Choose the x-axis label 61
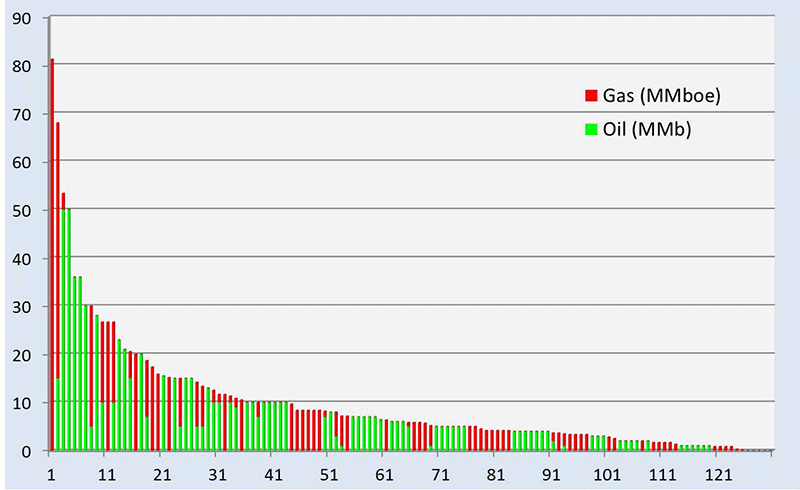 coord(385,471)
